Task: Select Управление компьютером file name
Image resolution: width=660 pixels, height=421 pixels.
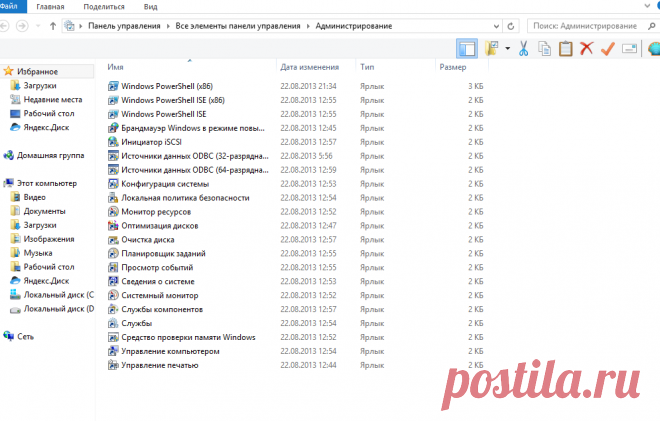Action: point(170,351)
